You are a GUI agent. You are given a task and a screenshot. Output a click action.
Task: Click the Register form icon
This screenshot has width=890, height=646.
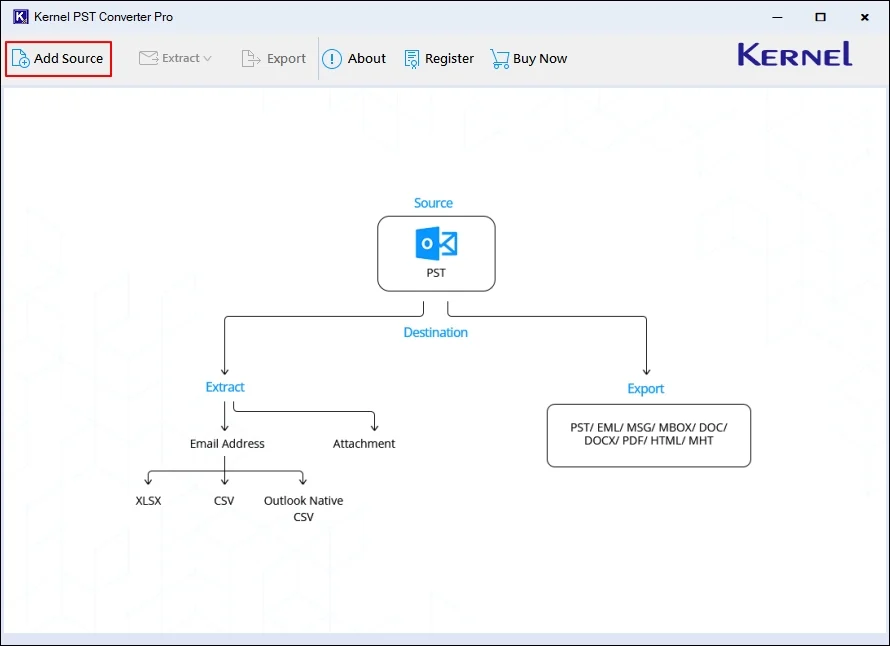pyautogui.click(x=412, y=59)
